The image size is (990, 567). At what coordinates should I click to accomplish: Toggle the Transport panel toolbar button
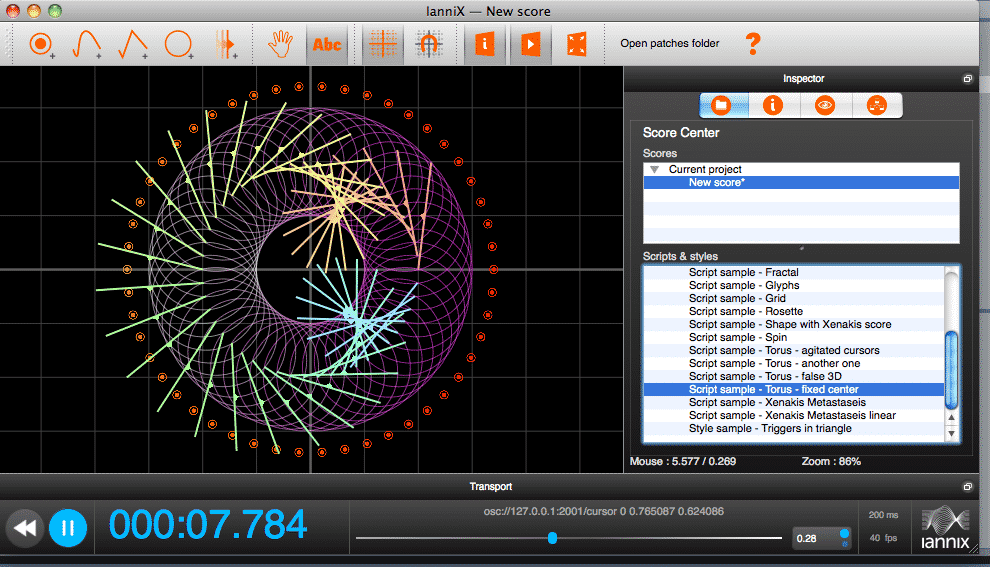click(x=530, y=44)
